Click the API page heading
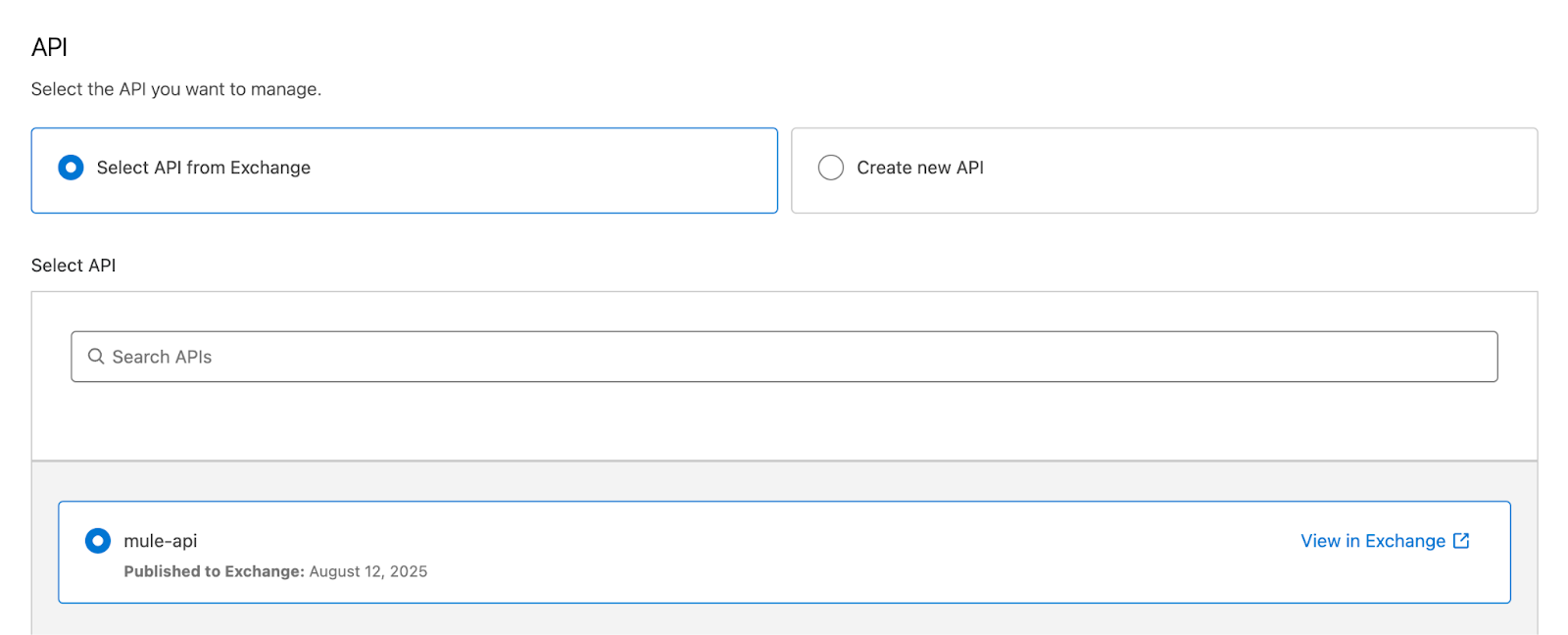 coord(48,46)
